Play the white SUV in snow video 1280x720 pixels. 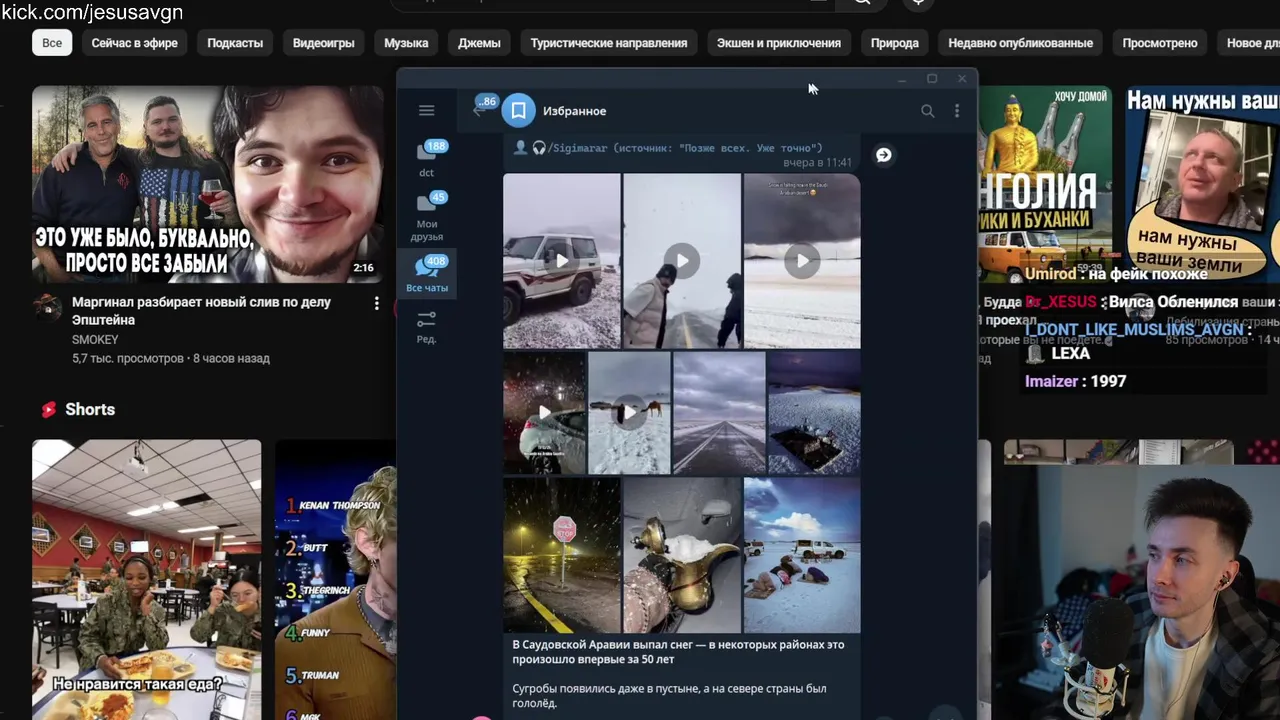(562, 261)
